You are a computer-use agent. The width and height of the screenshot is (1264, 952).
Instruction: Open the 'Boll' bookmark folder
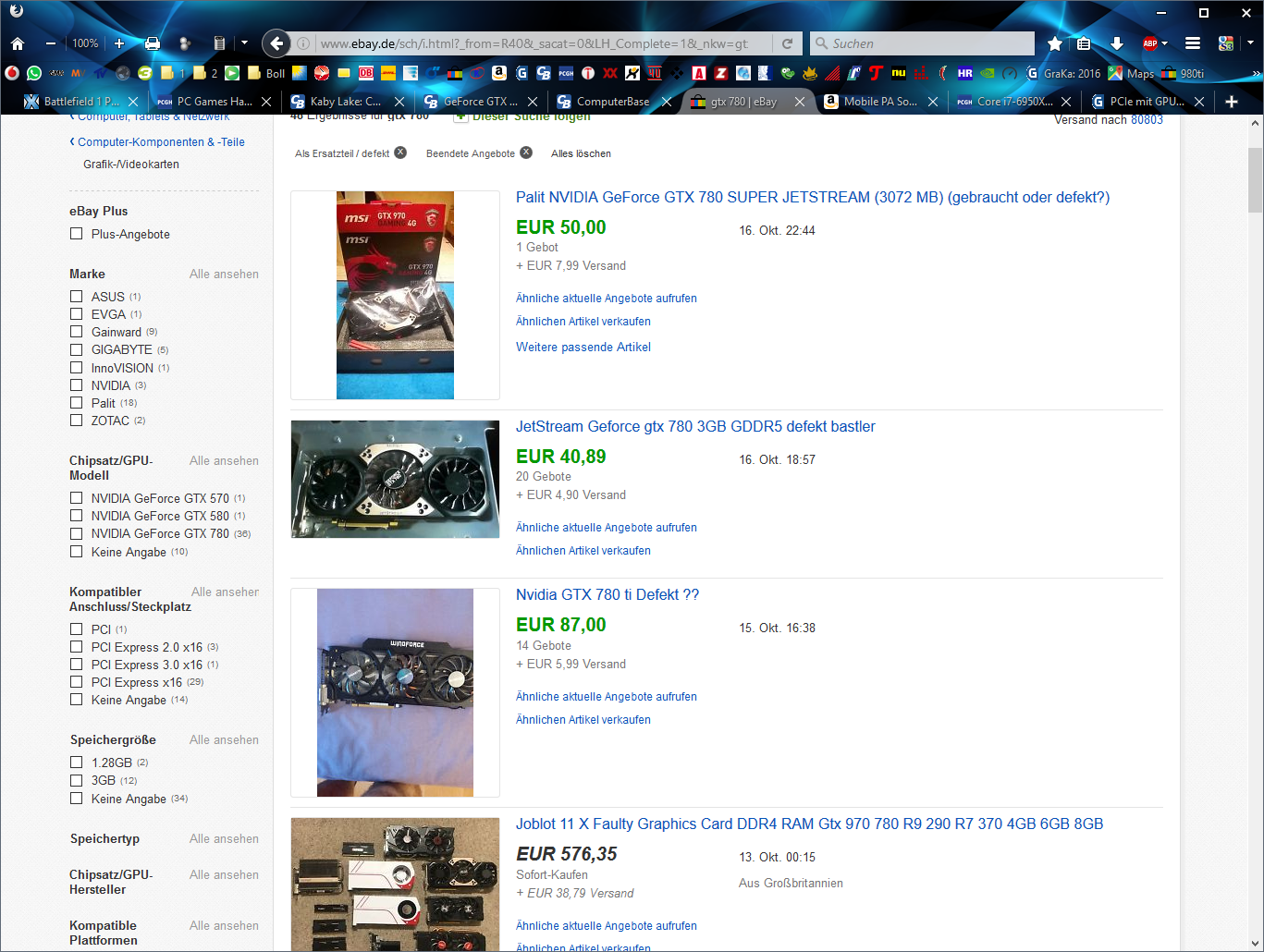pyautogui.click(x=266, y=73)
